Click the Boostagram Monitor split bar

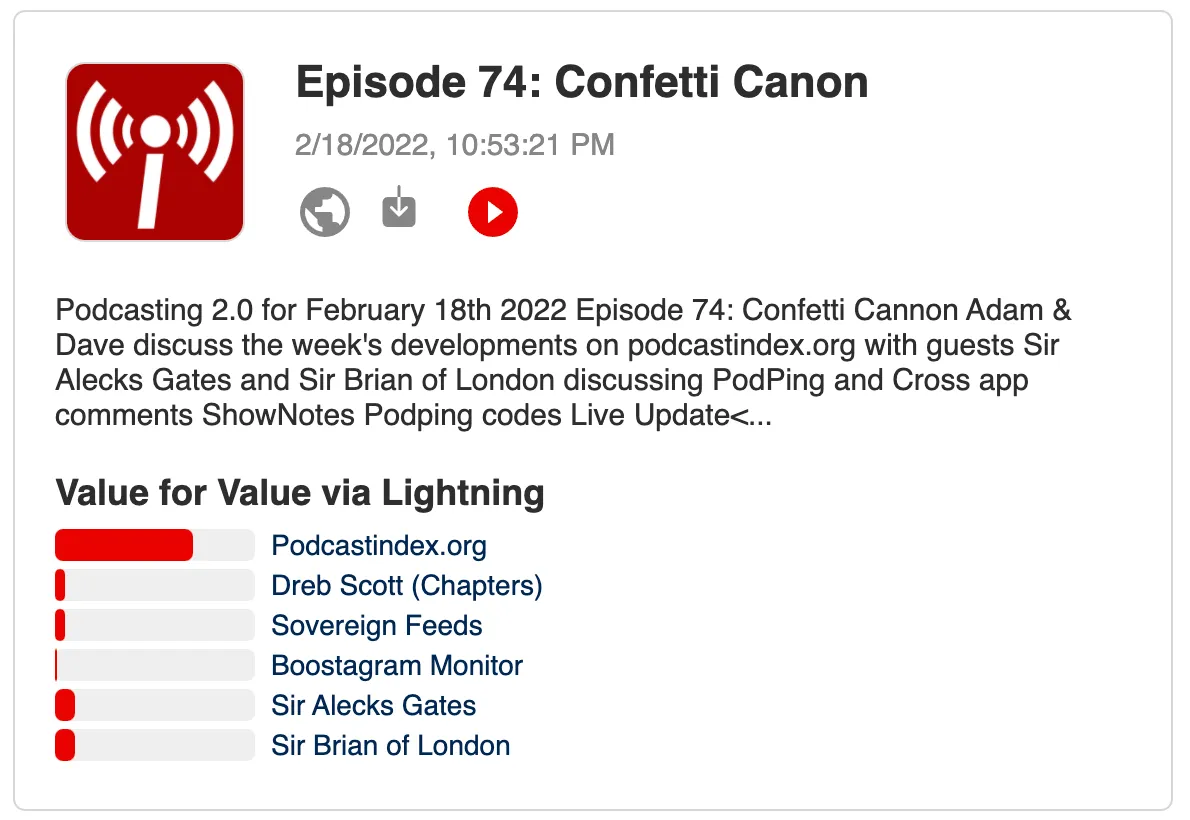pyautogui.click(x=155, y=666)
